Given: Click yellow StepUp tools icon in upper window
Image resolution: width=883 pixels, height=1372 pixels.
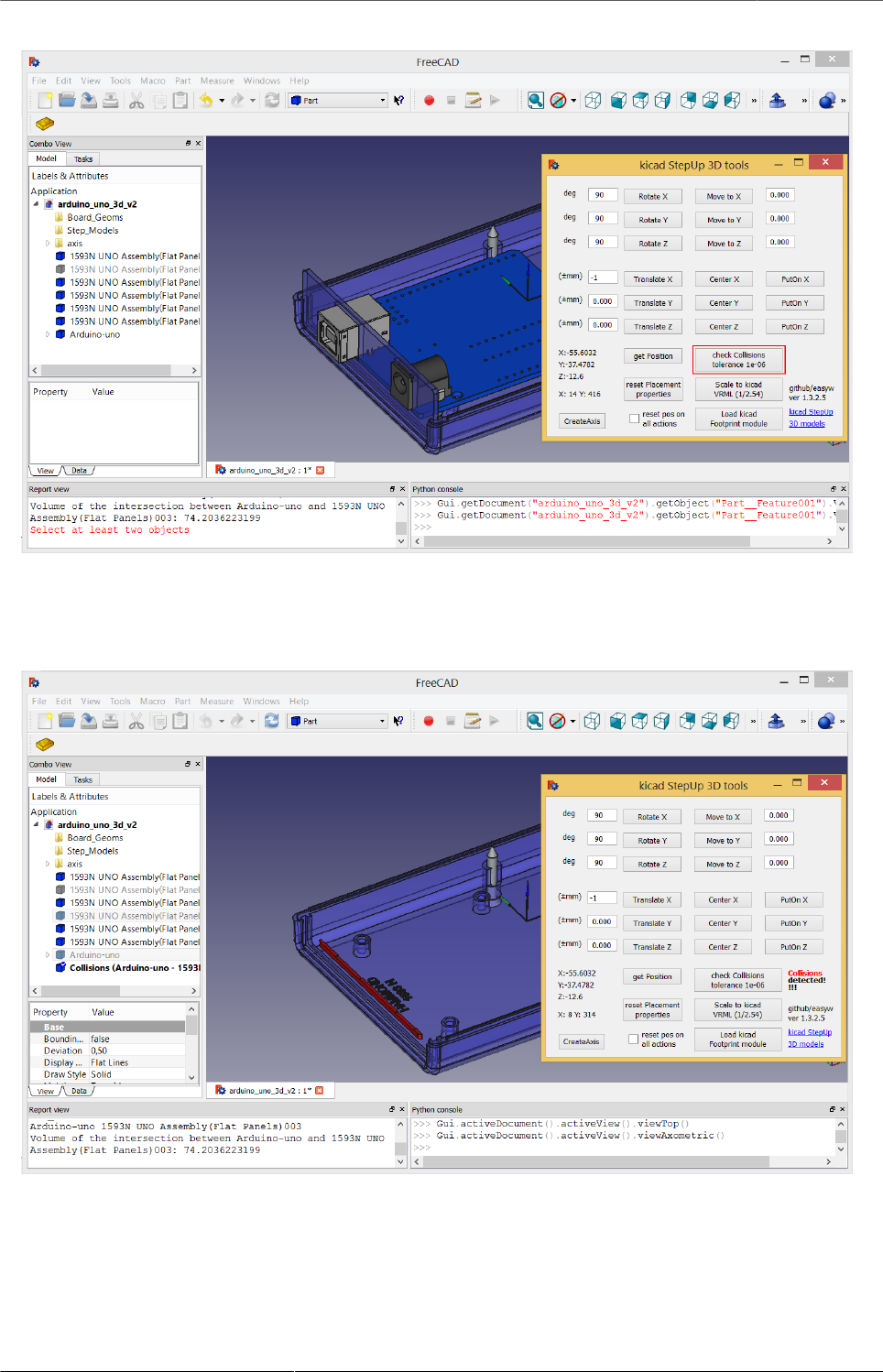Looking at the screenshot, I should 45,124.
